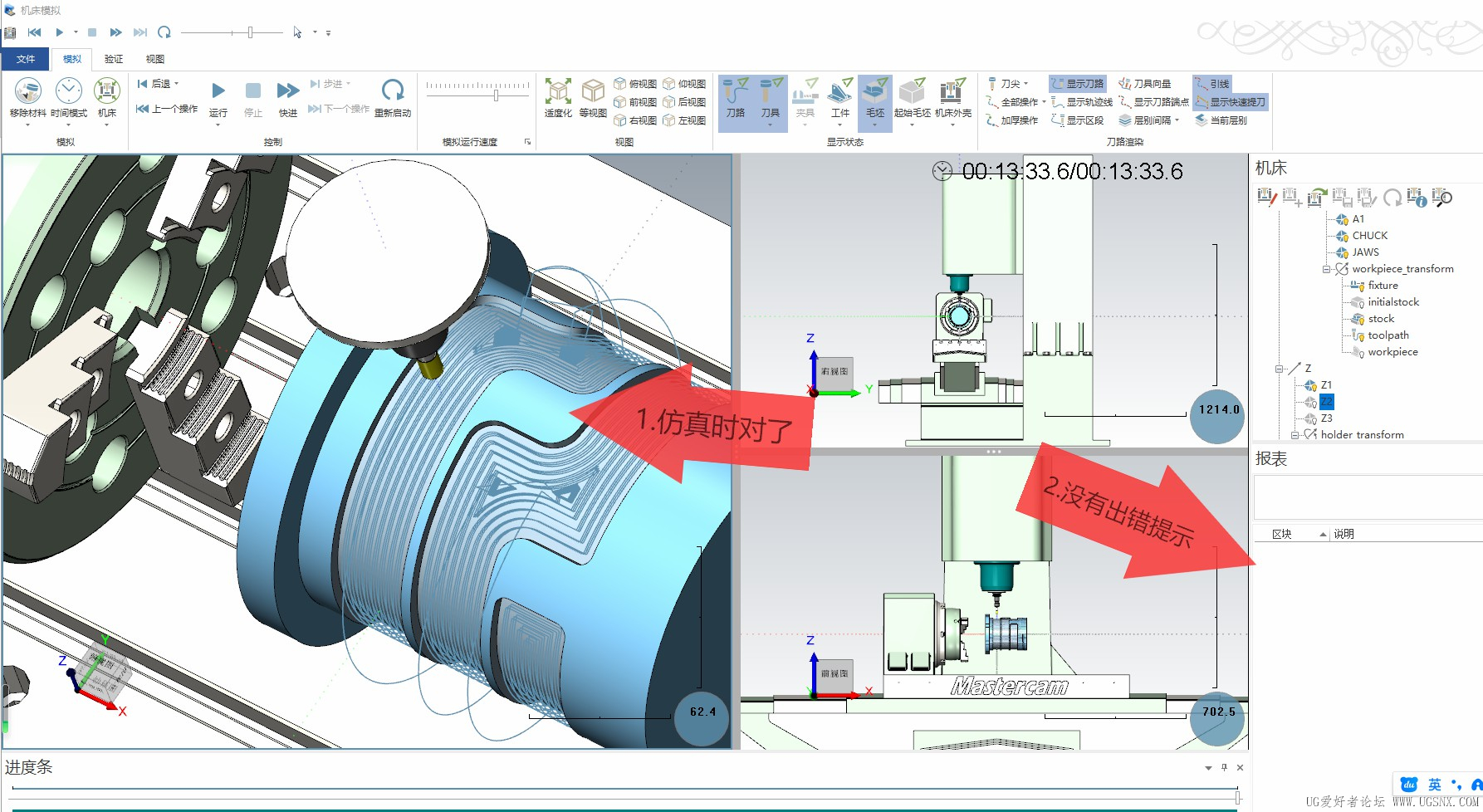Click quick access restart loop icon
The height and width of the screenshot is (812, 1483).
(x=164, y=32)
